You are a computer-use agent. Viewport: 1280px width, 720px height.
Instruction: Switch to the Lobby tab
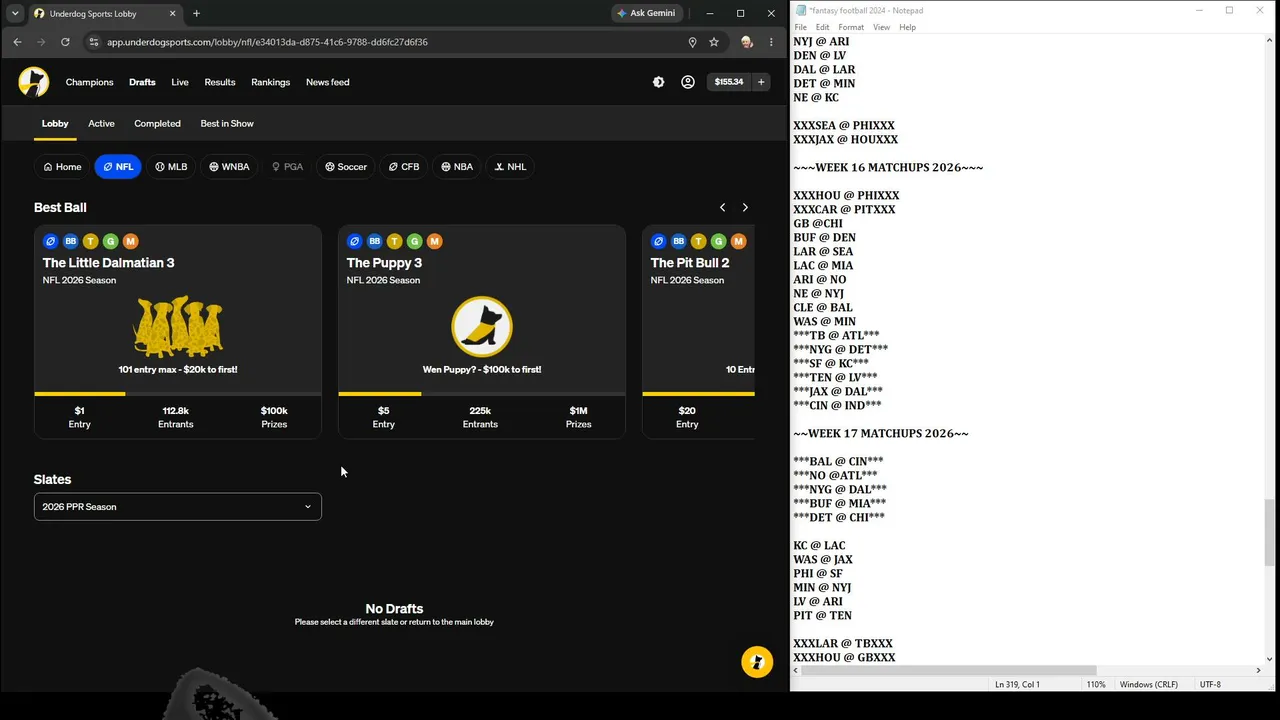pos(55,123)
